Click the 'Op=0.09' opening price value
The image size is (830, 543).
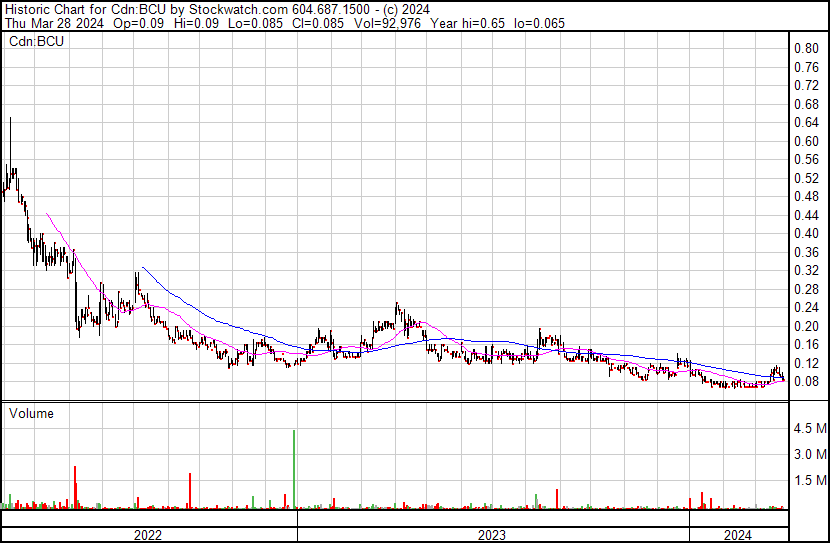coord(138,23)
